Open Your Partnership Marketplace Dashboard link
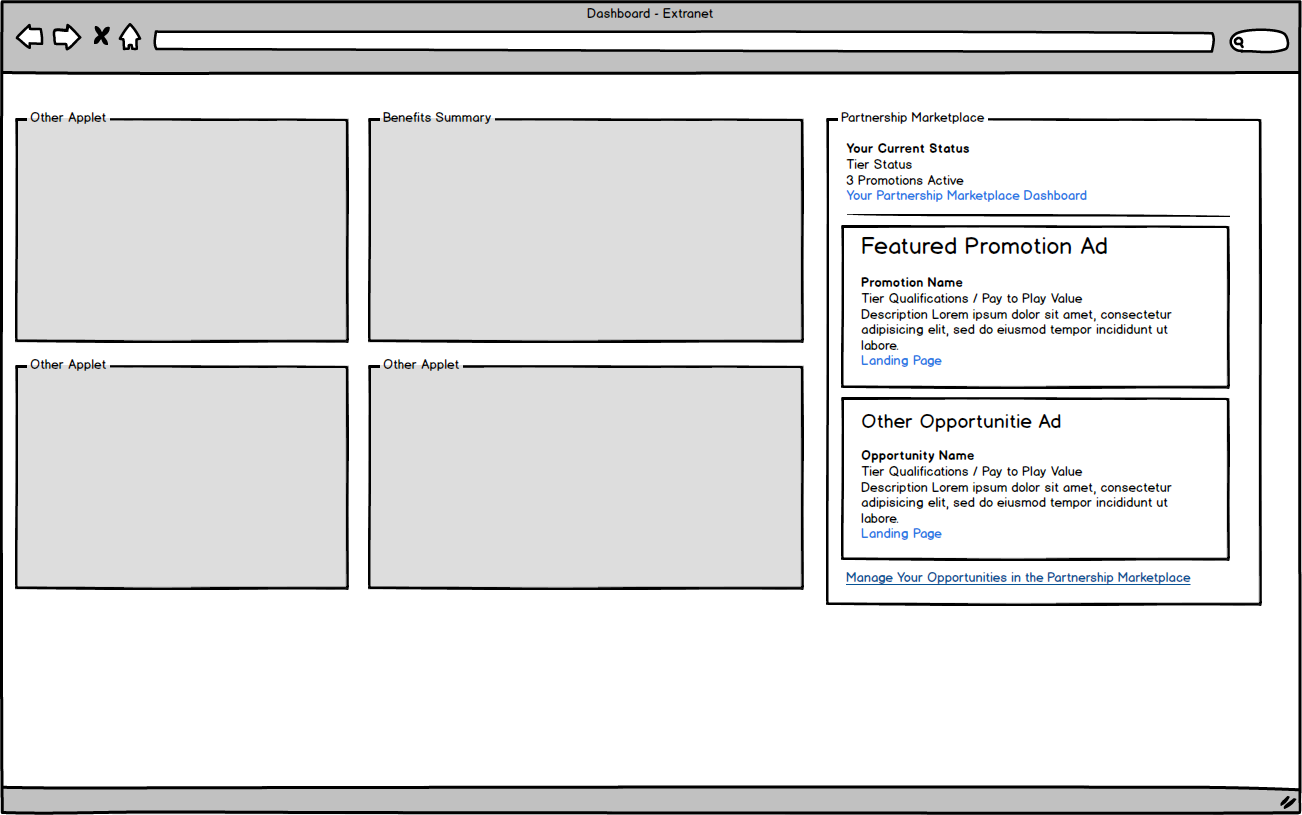This screenshot has height=815, width=1302. pyautogui.click(x=966, y=196)
